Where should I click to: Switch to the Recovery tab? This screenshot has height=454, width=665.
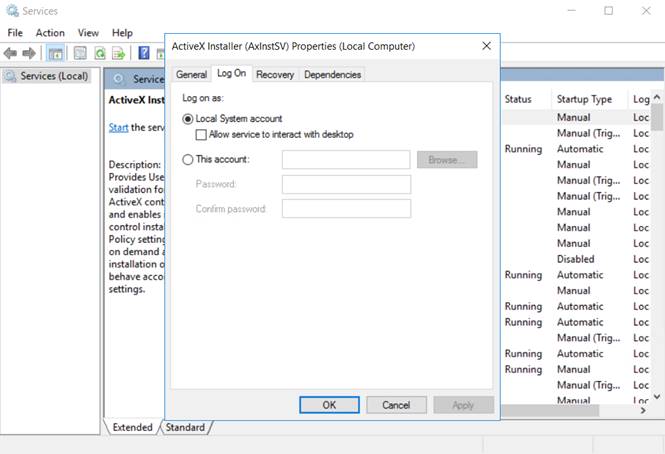pyautogui.click(x=275, y=74)
